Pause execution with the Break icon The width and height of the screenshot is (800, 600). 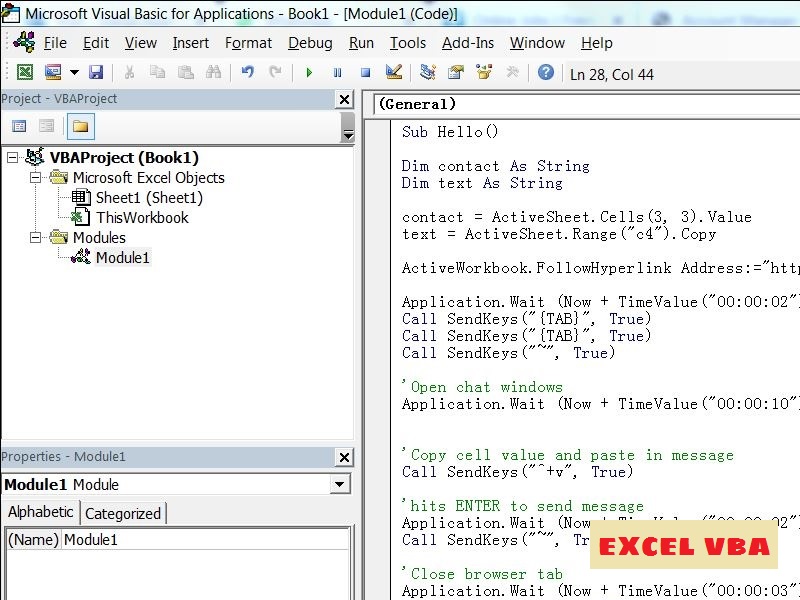pyautogui.click(x=337, y=72)
